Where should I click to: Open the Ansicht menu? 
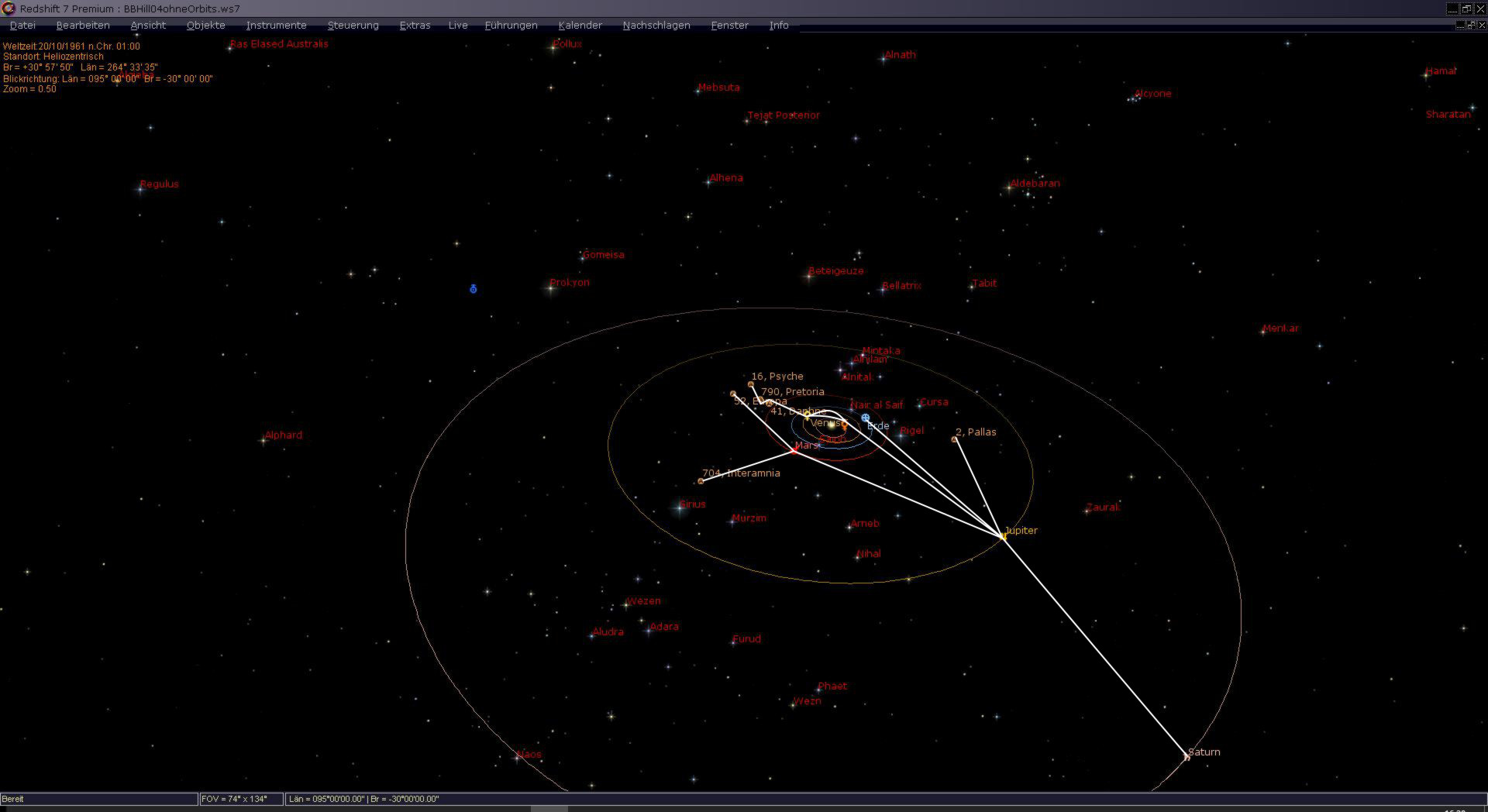[x=148, y=26]
